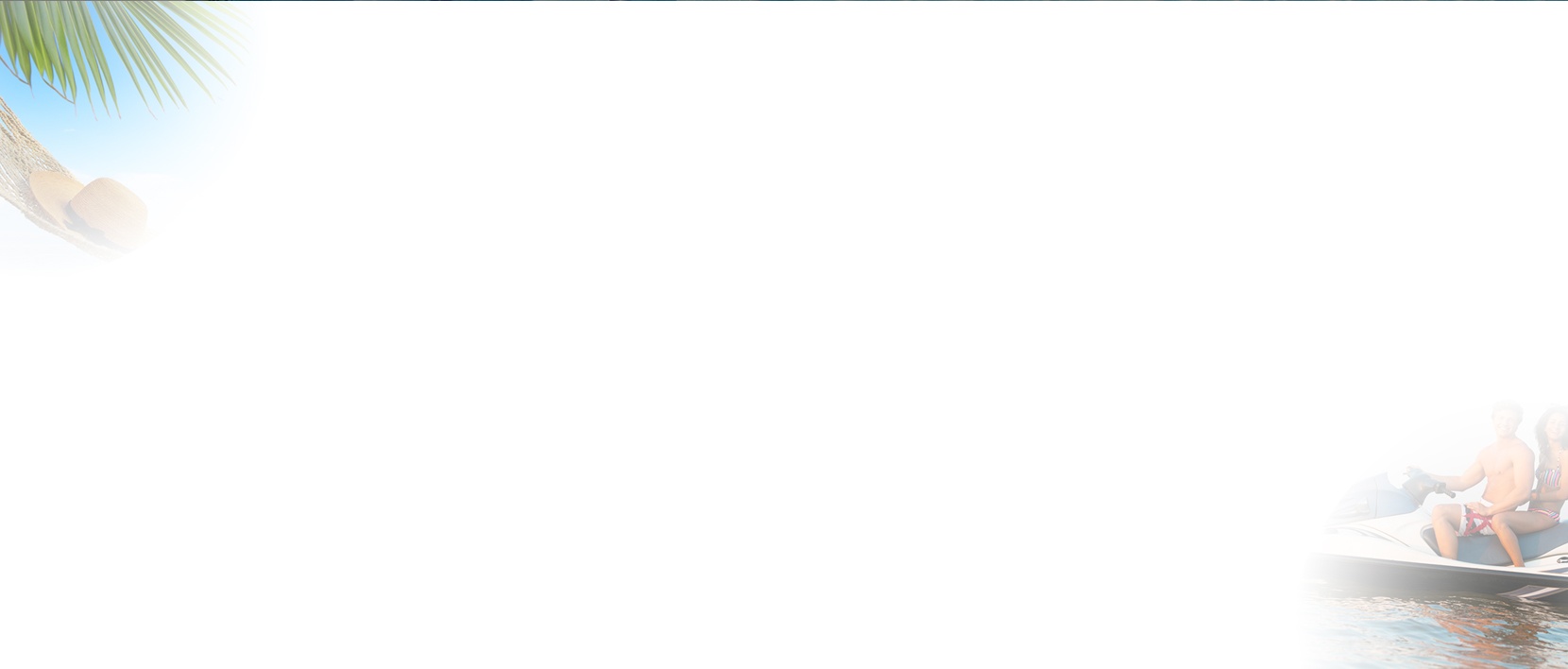Click the dark graphic on jet ski hull
1568x669 pixels.
[x=1535, y=592]
